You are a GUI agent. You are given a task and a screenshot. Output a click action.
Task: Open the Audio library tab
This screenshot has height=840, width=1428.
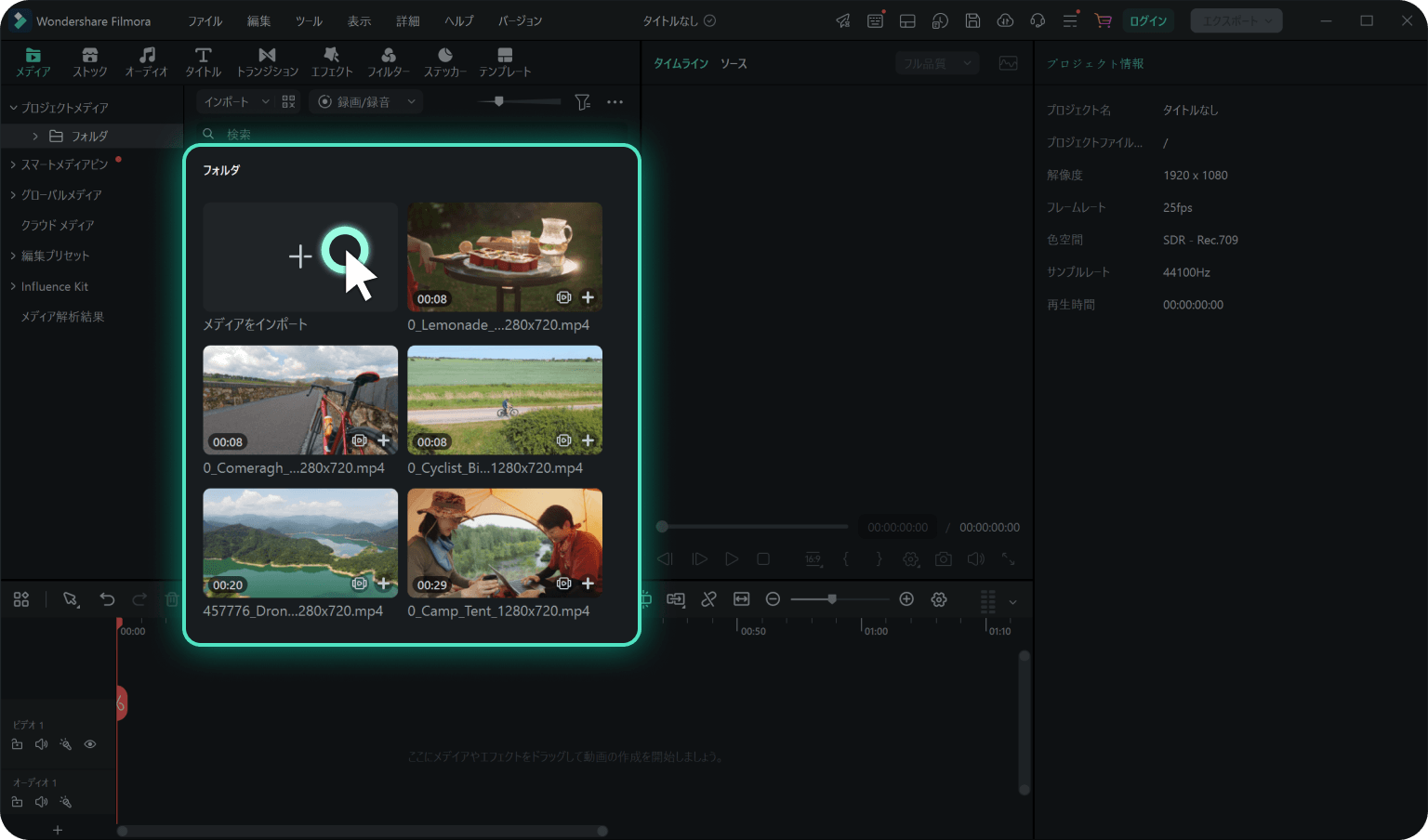(x=147, y=62)
